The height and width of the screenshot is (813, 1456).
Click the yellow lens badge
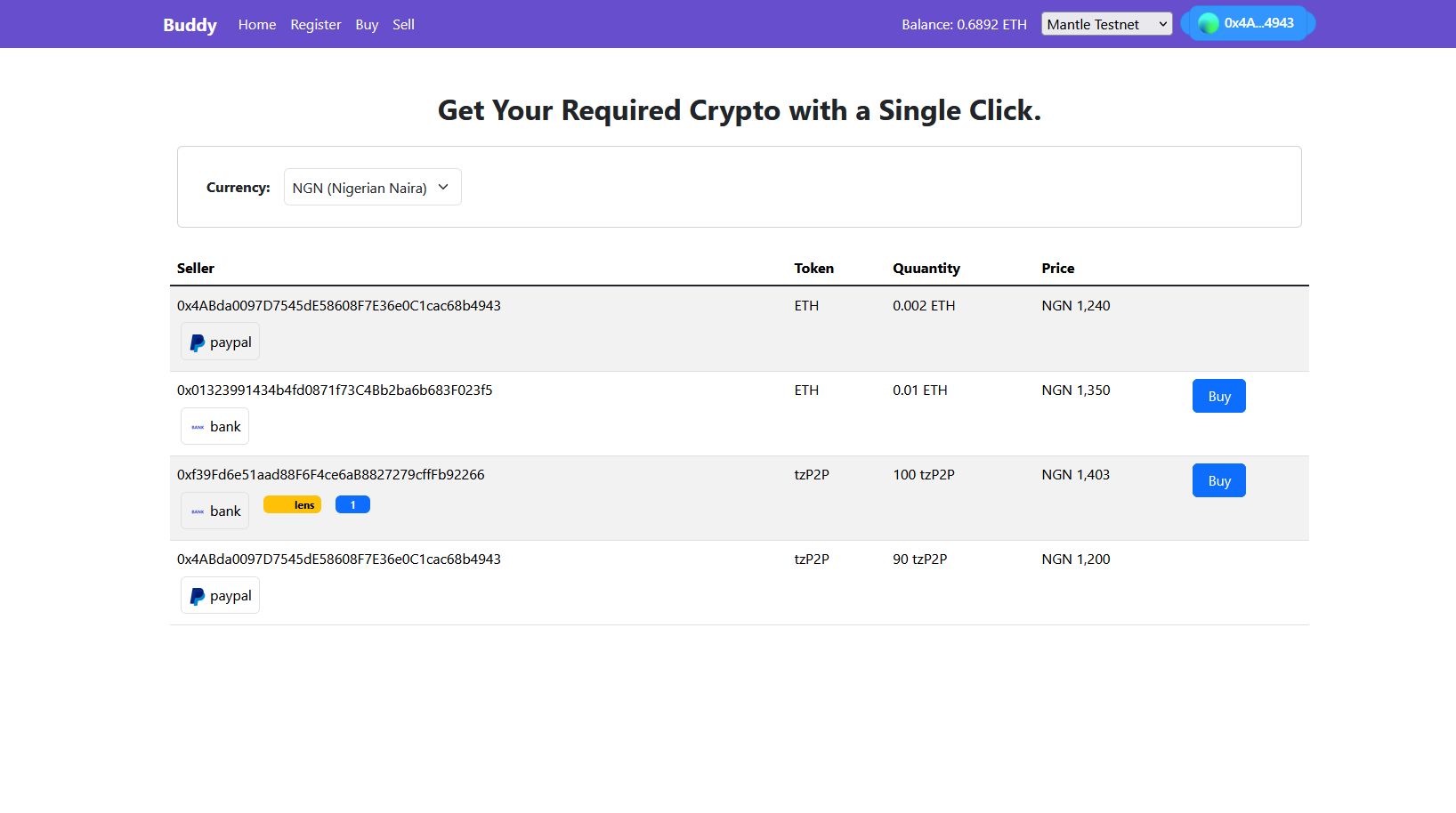[x=292, y=505]
